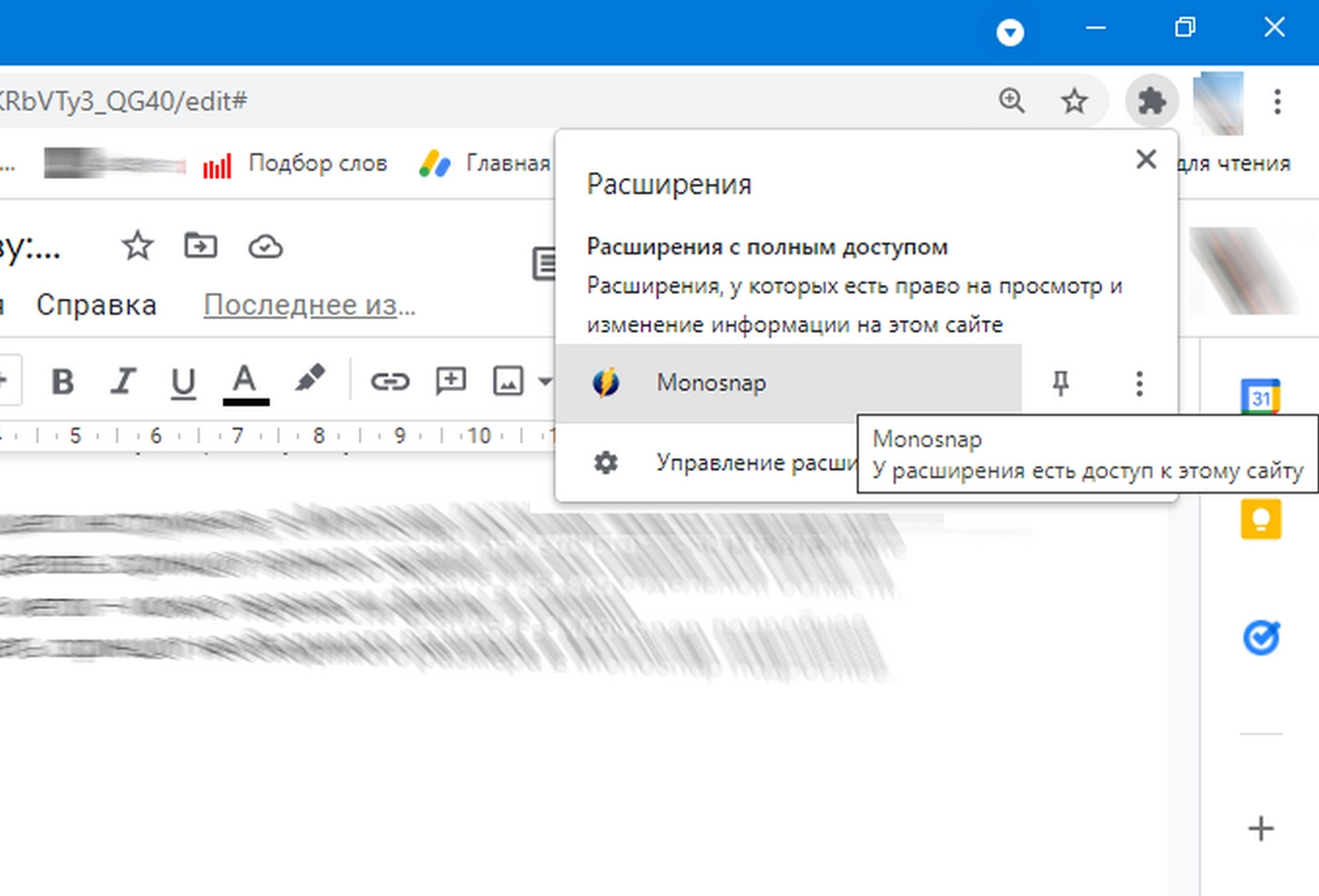Toggle italic formatting
This screenshot has height=896, width=1319.
click(122, 382)
